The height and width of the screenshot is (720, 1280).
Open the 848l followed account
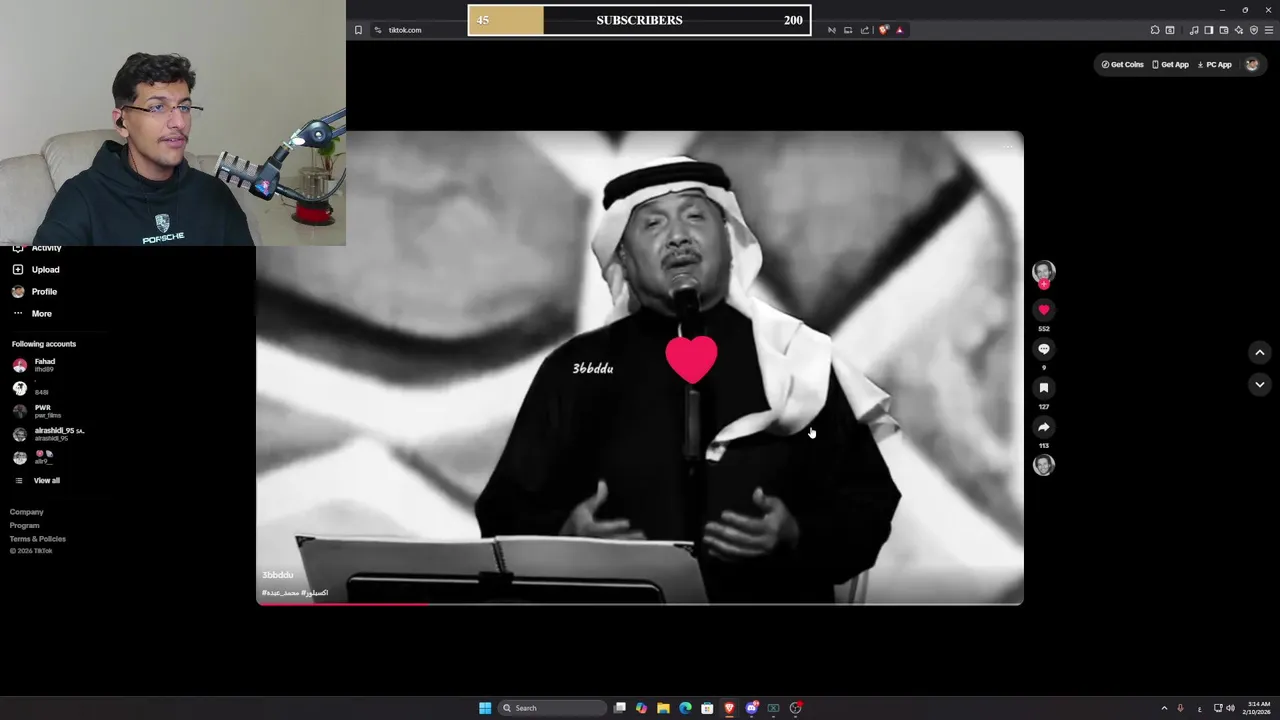click(x=31, y=388)
